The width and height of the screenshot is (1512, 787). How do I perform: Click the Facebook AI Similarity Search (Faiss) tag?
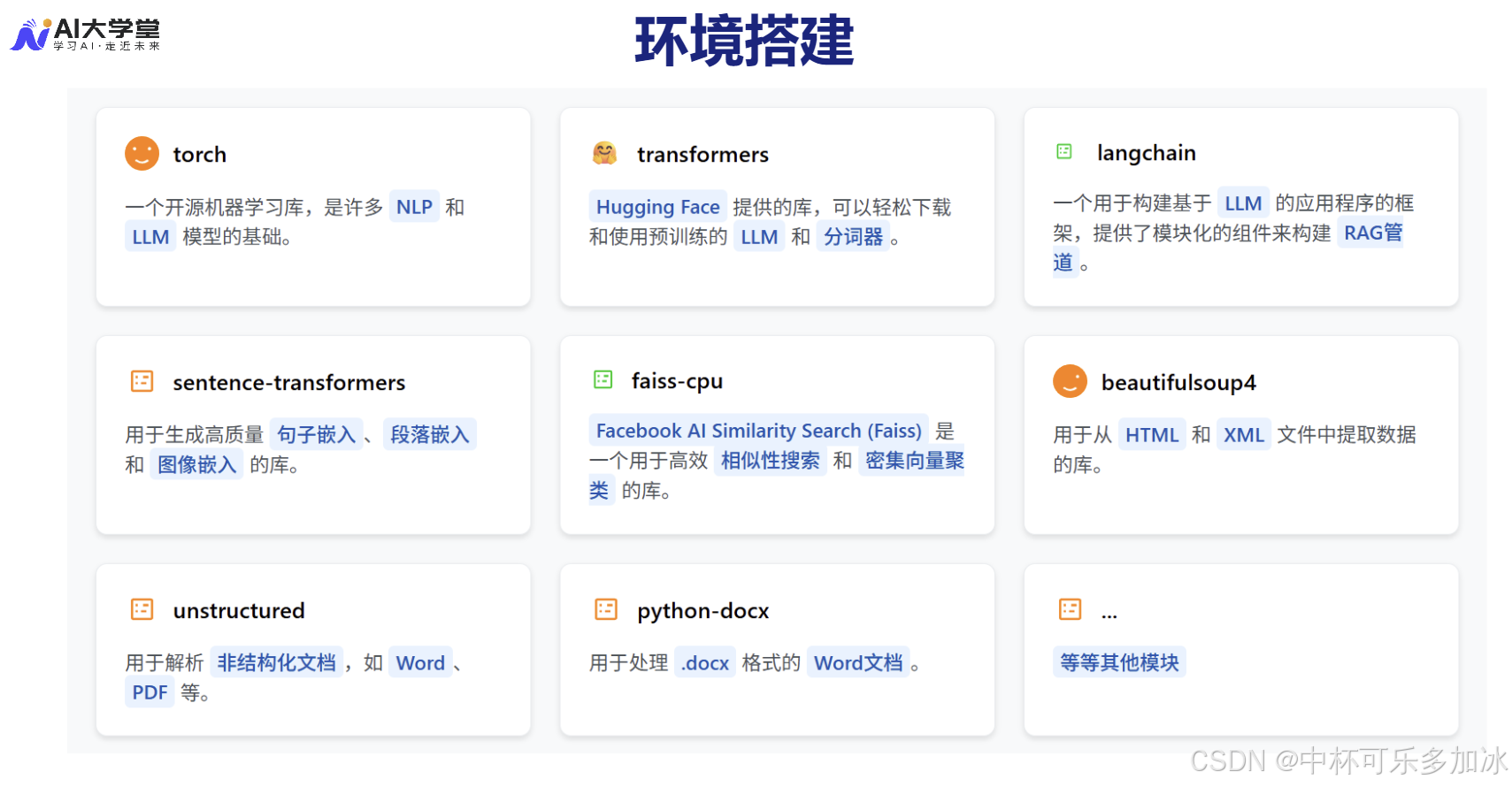pyautogui.click(x=758, y=431)
